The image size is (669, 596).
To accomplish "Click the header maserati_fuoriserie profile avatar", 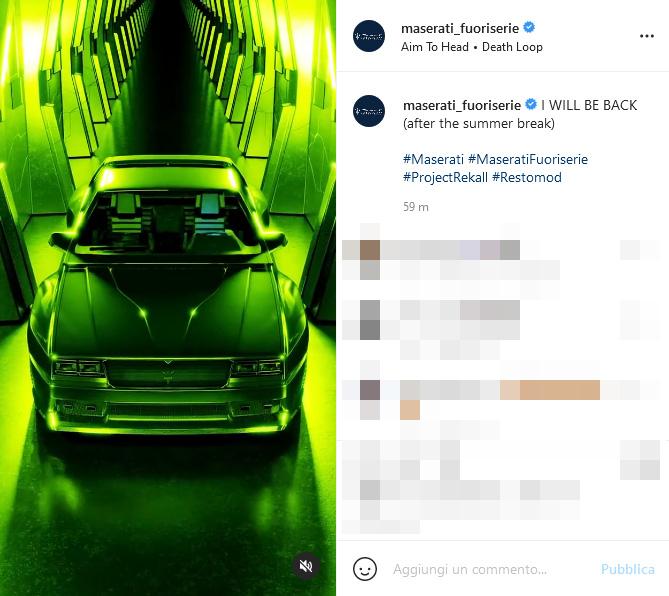I will click(x=369, y=36).
